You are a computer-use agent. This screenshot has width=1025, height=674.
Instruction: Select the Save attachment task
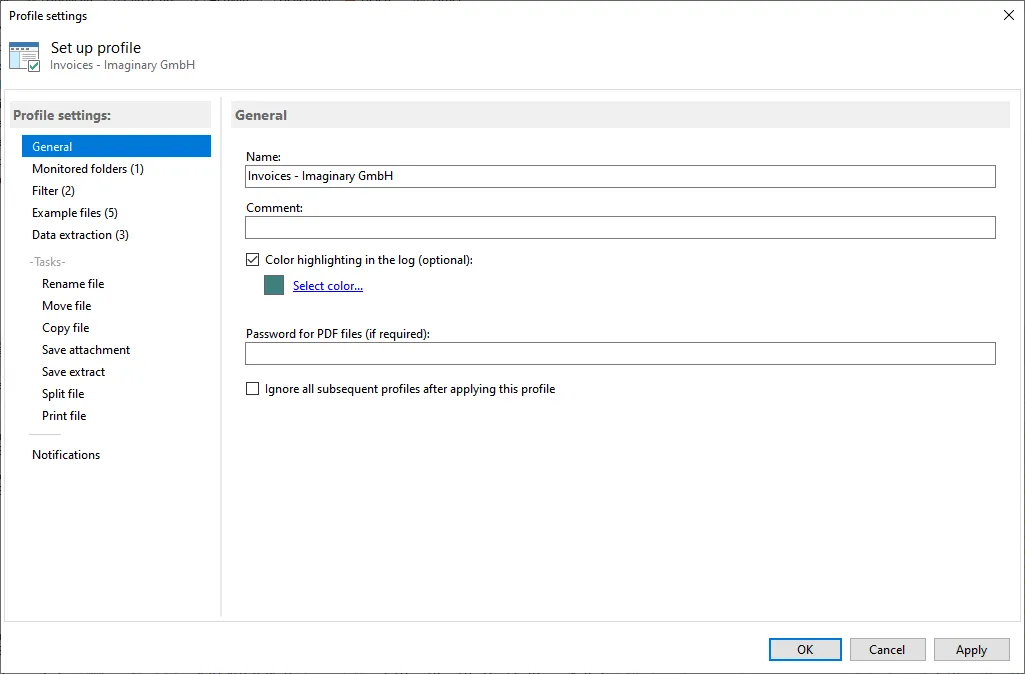85,349
